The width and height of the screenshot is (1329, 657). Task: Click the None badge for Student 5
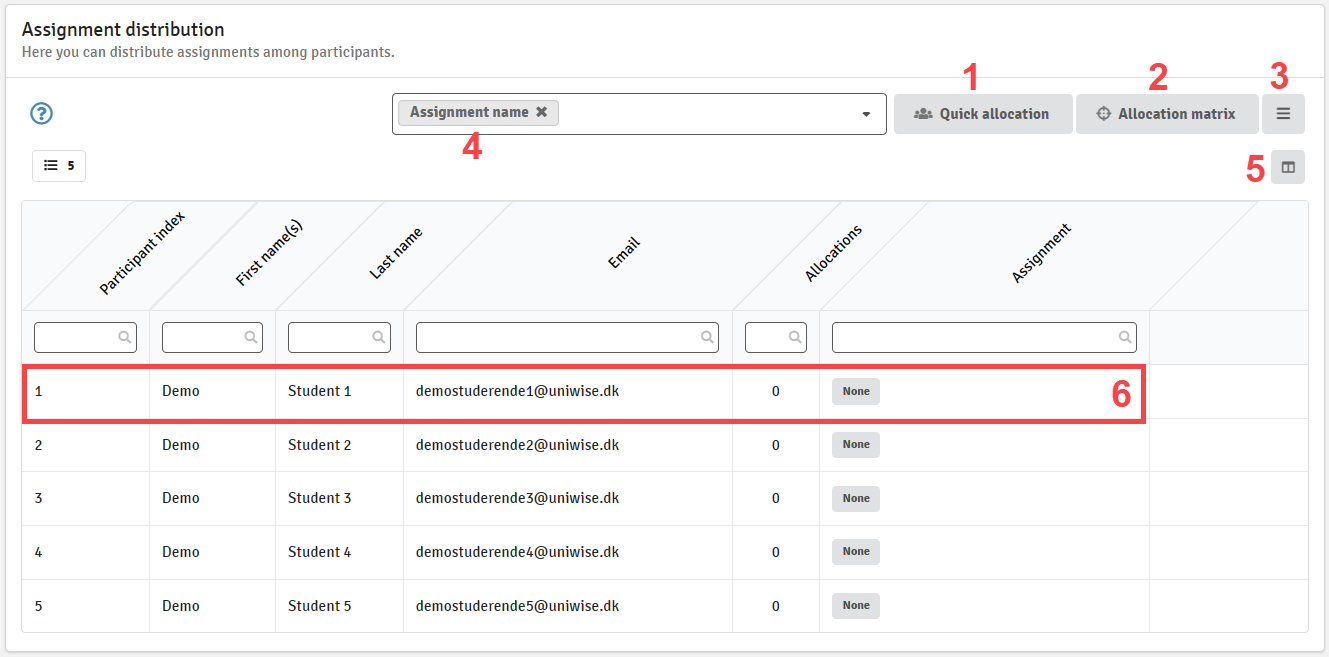[856, 605]
